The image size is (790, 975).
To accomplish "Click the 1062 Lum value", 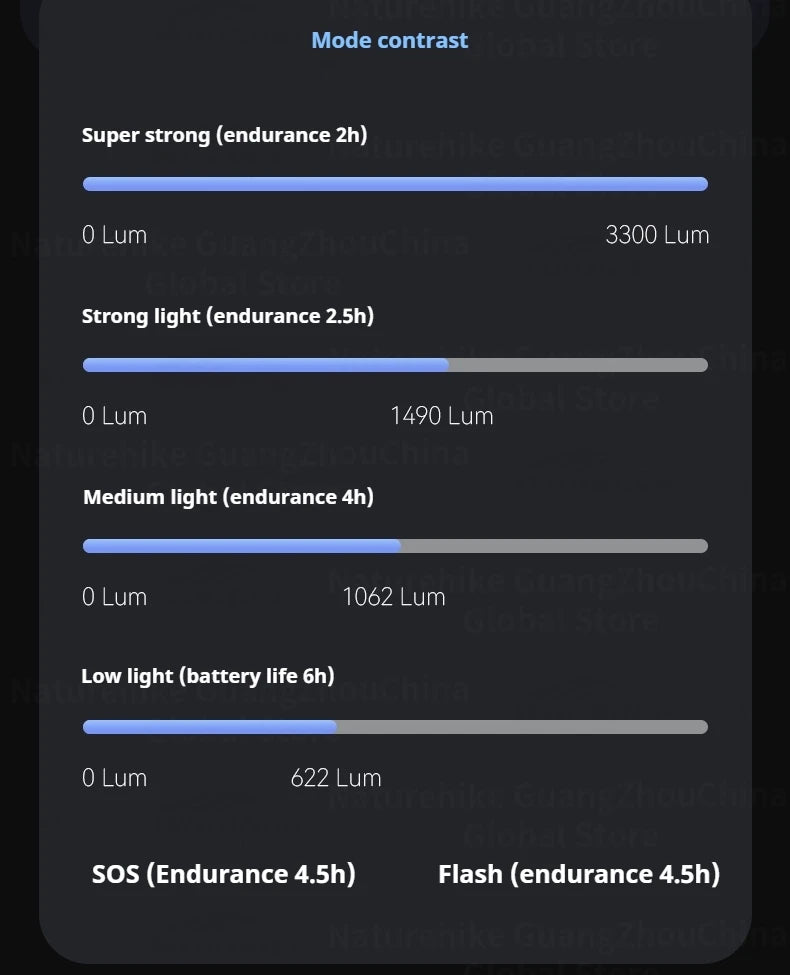I will coord(393,597).
